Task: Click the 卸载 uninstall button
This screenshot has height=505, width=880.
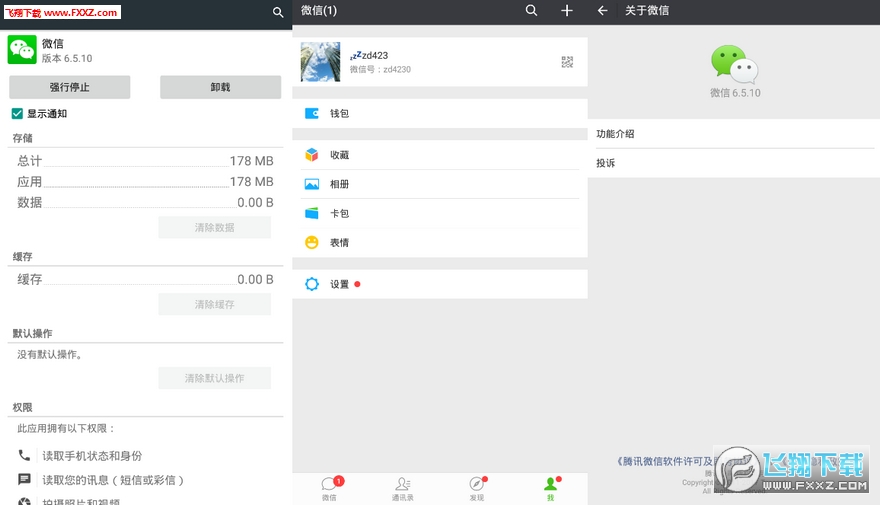Action: coord(221,87)
